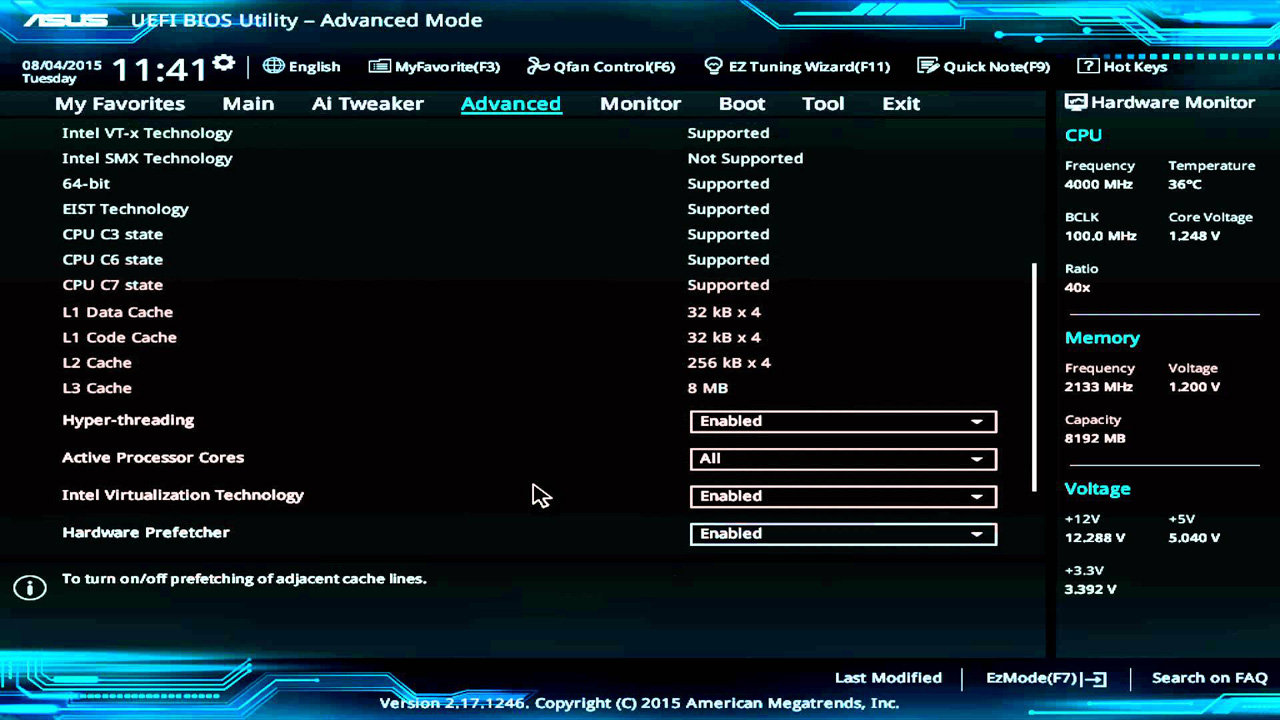
Task: Open Quick Note(F9)
Action: (x=983, y=67)
